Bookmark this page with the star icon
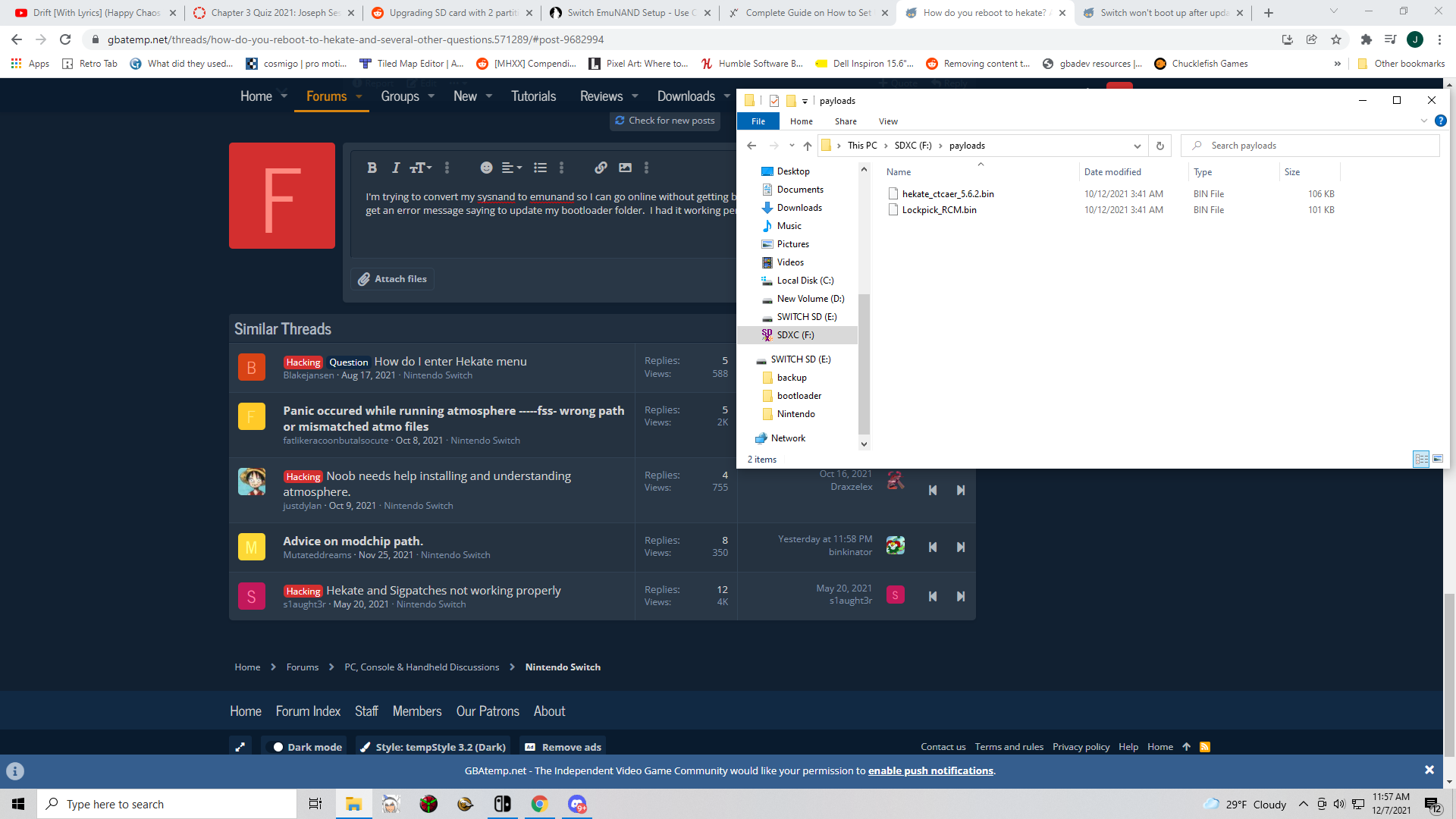This screenshot has height=819, width=1456. 1336,39
